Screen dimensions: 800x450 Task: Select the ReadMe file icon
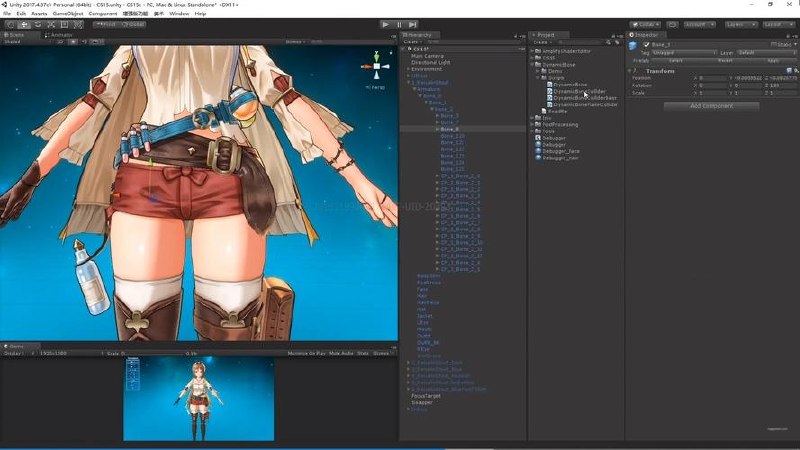(544, 111)
